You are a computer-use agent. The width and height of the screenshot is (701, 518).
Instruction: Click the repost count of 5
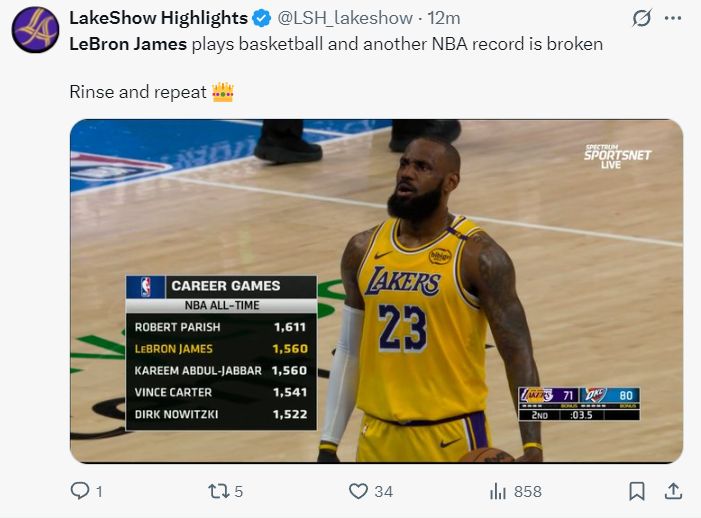[239, 492]
